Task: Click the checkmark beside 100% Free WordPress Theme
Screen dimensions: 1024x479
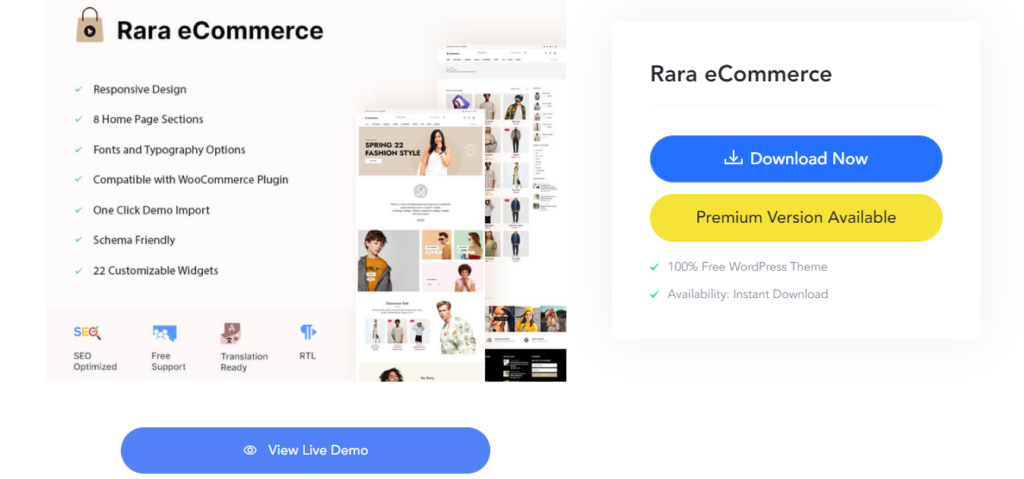Action: pyautogui.click(x=654, y=267)
